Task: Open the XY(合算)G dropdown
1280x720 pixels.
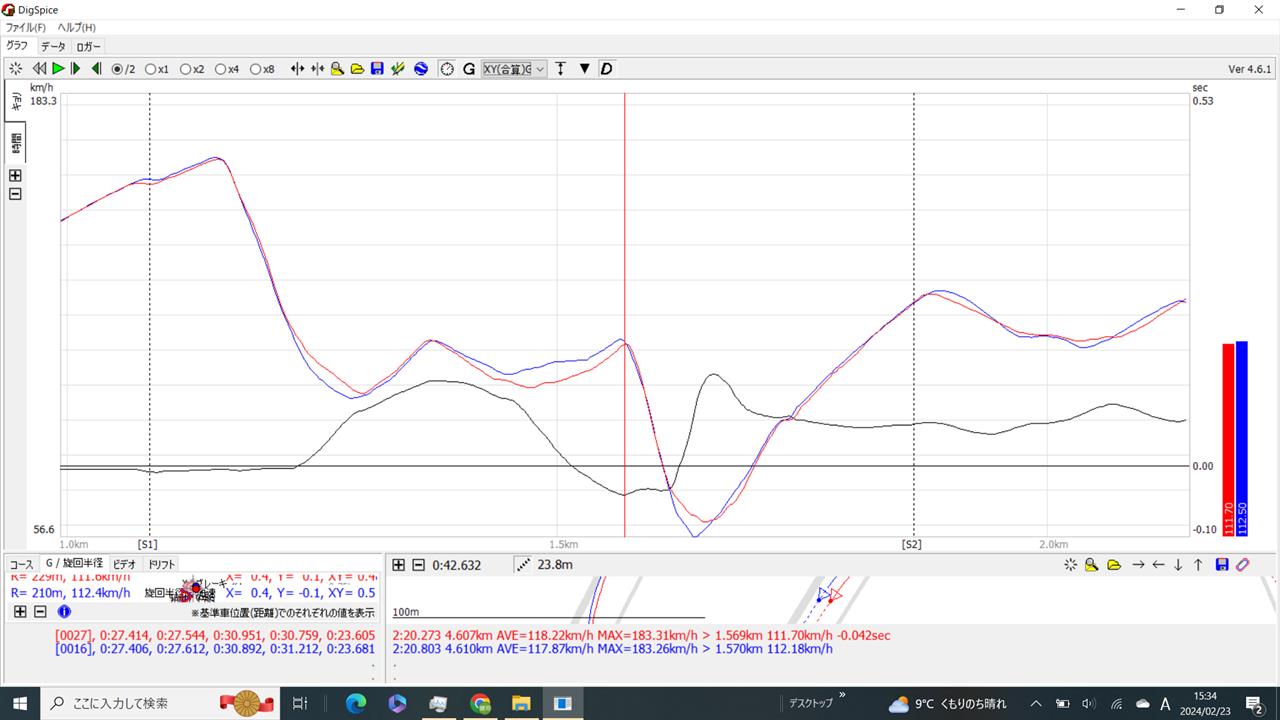Action: [514, 69]
